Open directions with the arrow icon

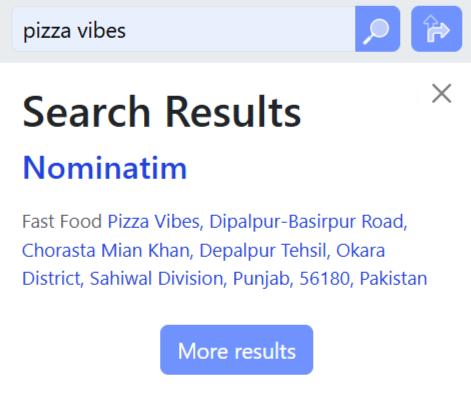[436, 29]
